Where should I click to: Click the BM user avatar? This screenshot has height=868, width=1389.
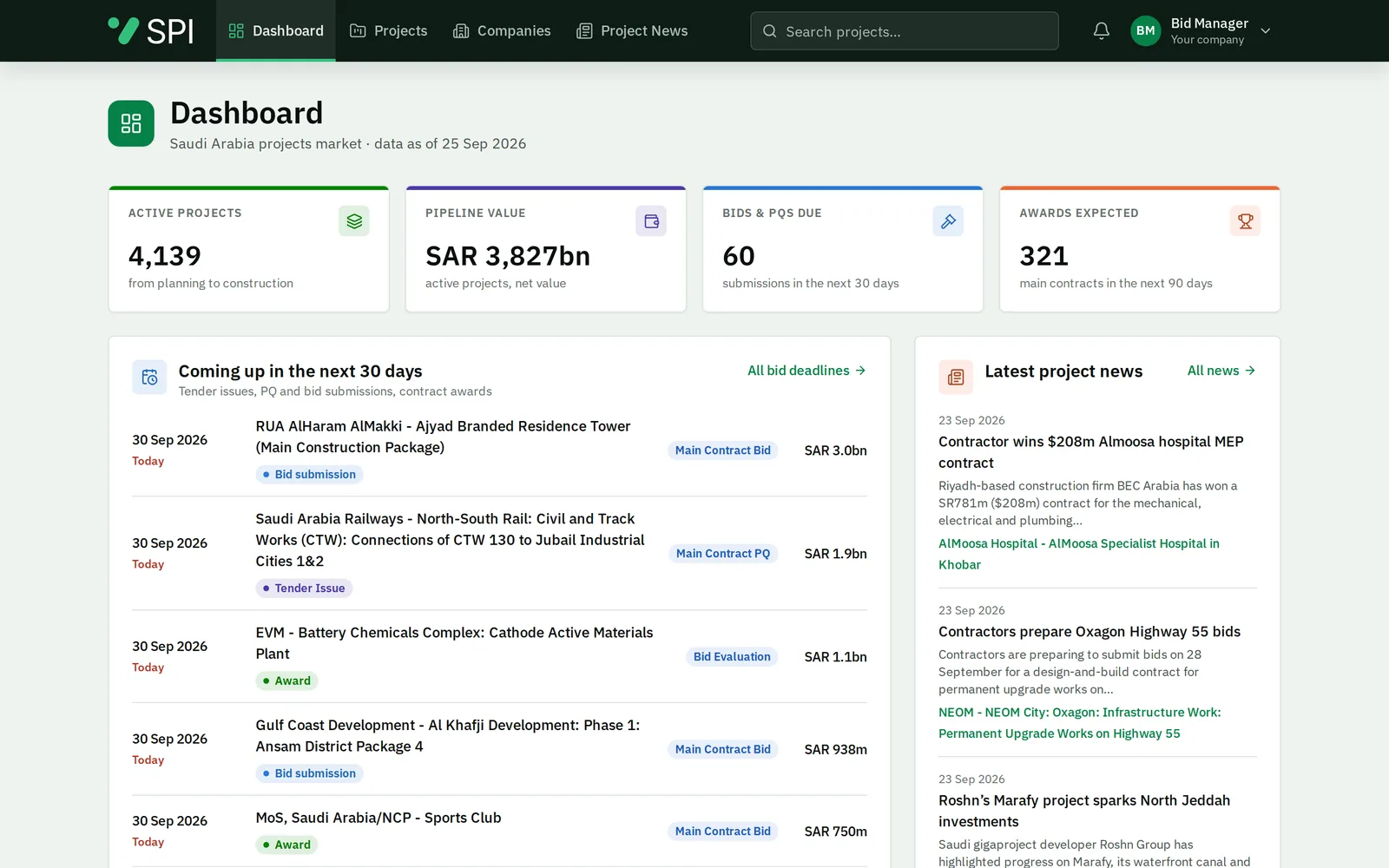[x=1145, y=31]
